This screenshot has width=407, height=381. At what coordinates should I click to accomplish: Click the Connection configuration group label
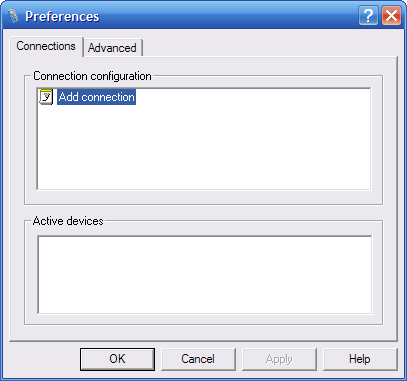click(92, 76)
